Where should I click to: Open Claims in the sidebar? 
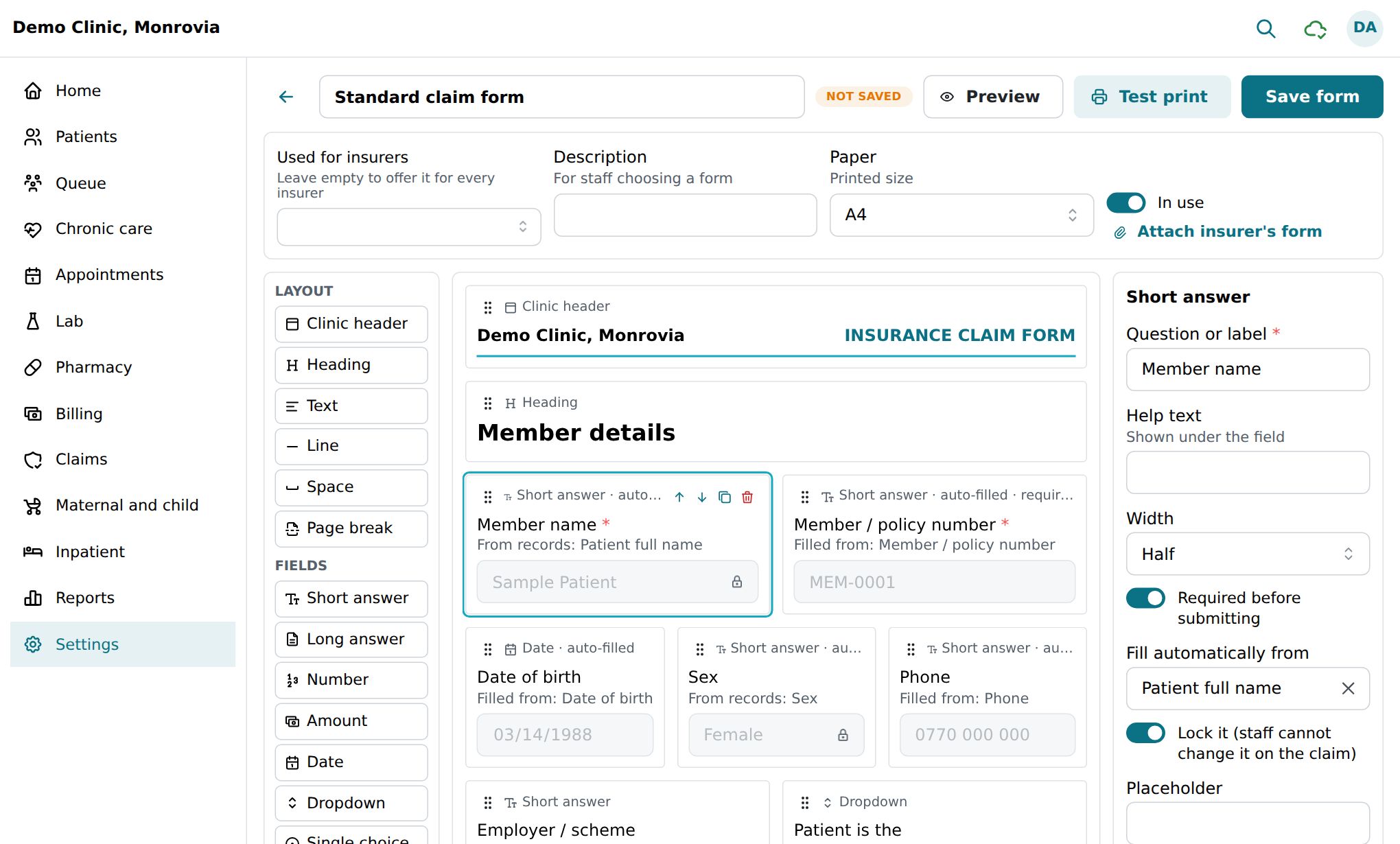[x=123, y=459]
